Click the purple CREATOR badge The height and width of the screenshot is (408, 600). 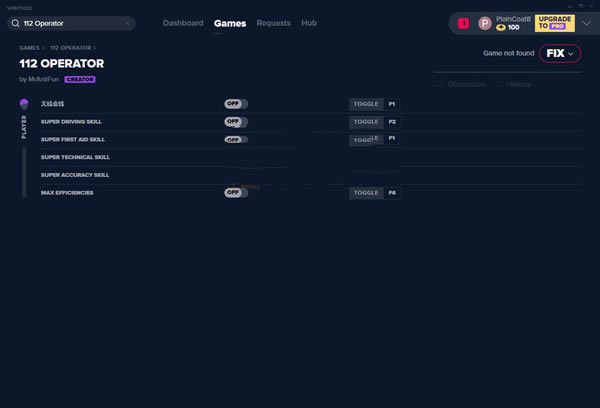80,79
